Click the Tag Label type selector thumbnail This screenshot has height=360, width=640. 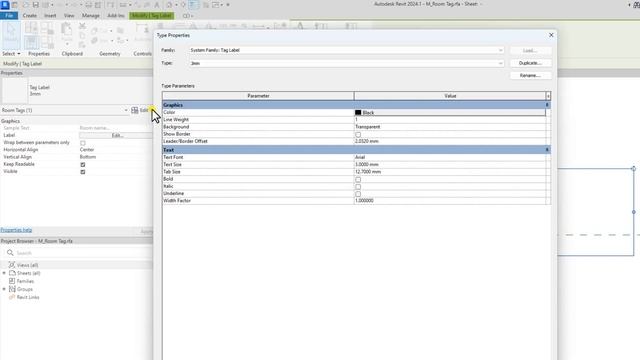[x=14, y=90]
